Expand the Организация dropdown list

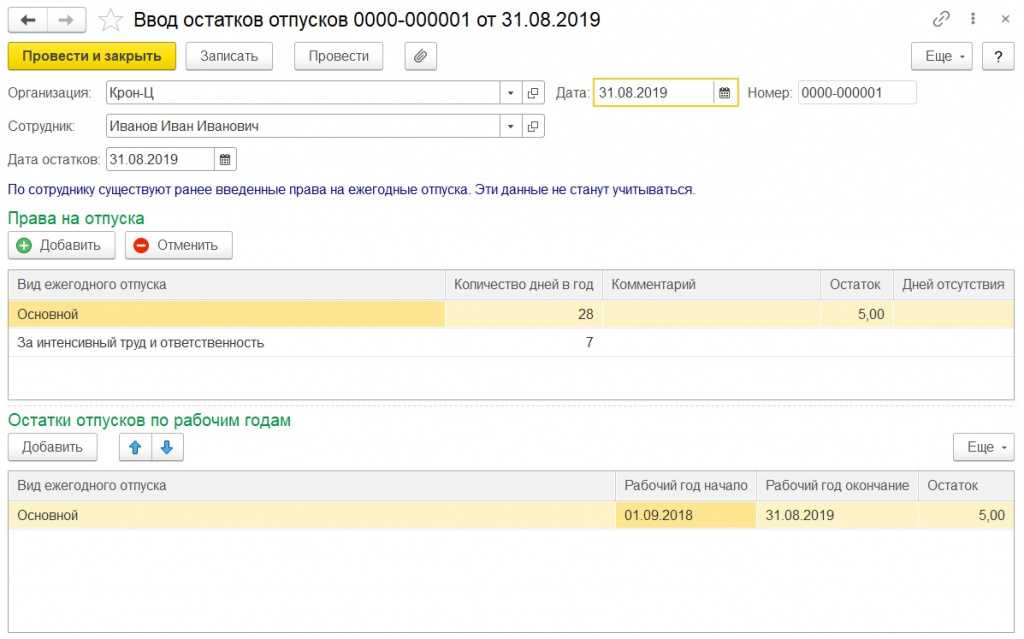coord(510,93)
